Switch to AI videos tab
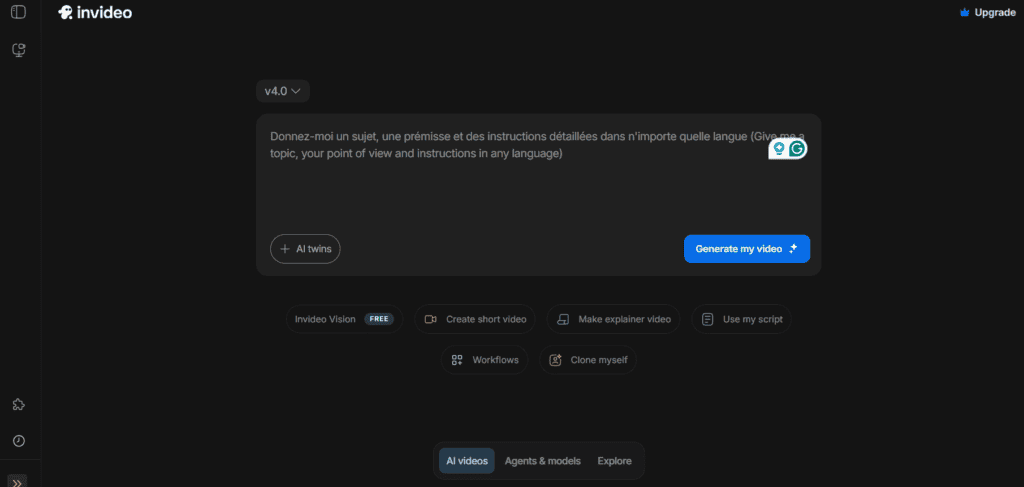Screen dimensions: 1024x487 [466, 461]
